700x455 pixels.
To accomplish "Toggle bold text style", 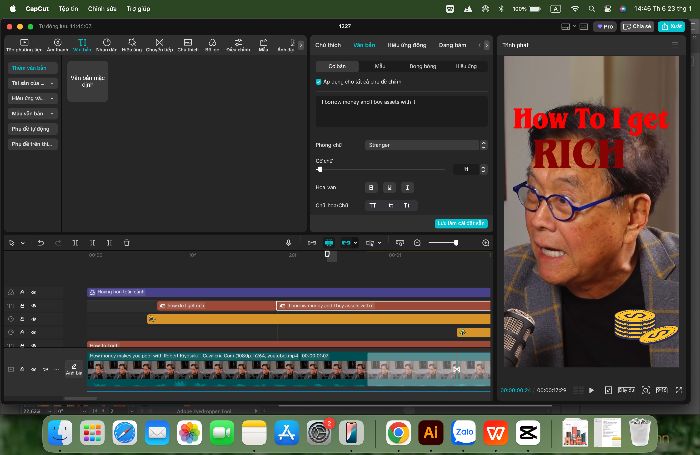I will (x=371, y=188).
